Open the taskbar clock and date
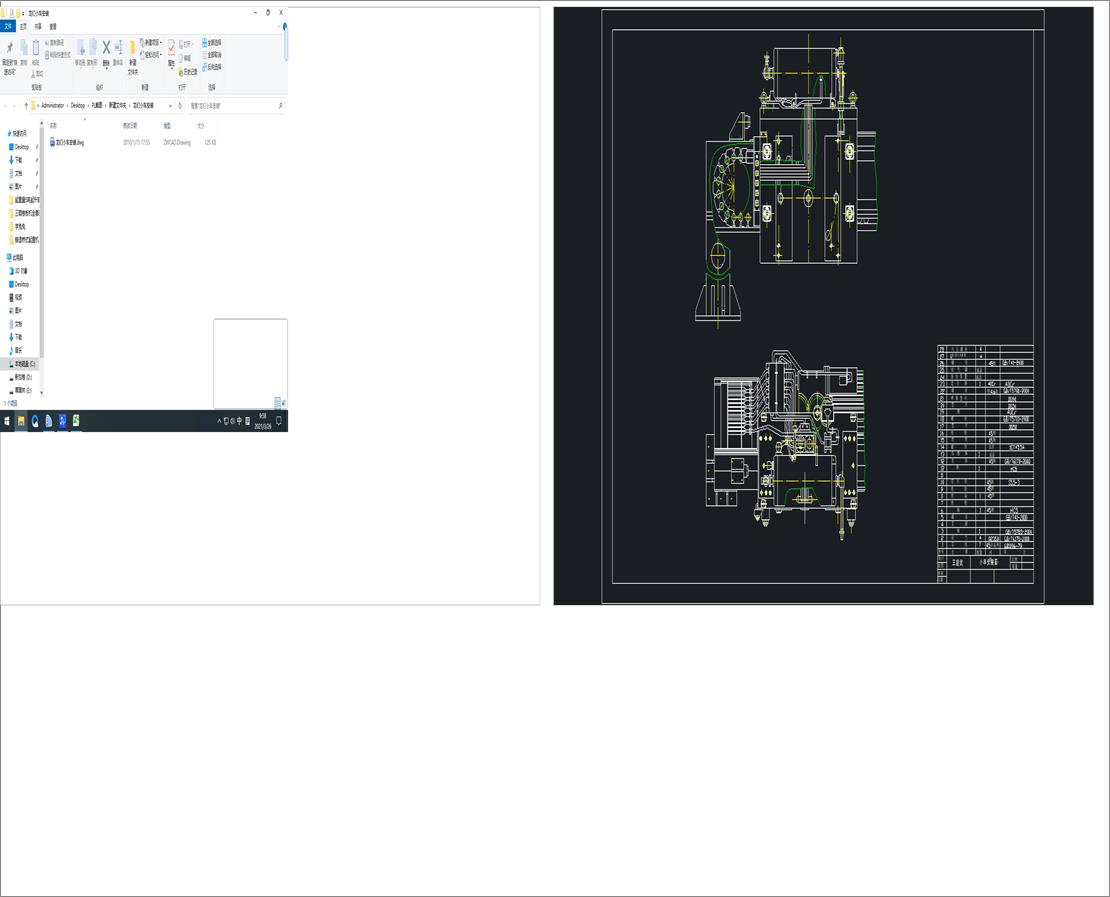The height and width of the screenshot is (897, 1110). point(263,421)
